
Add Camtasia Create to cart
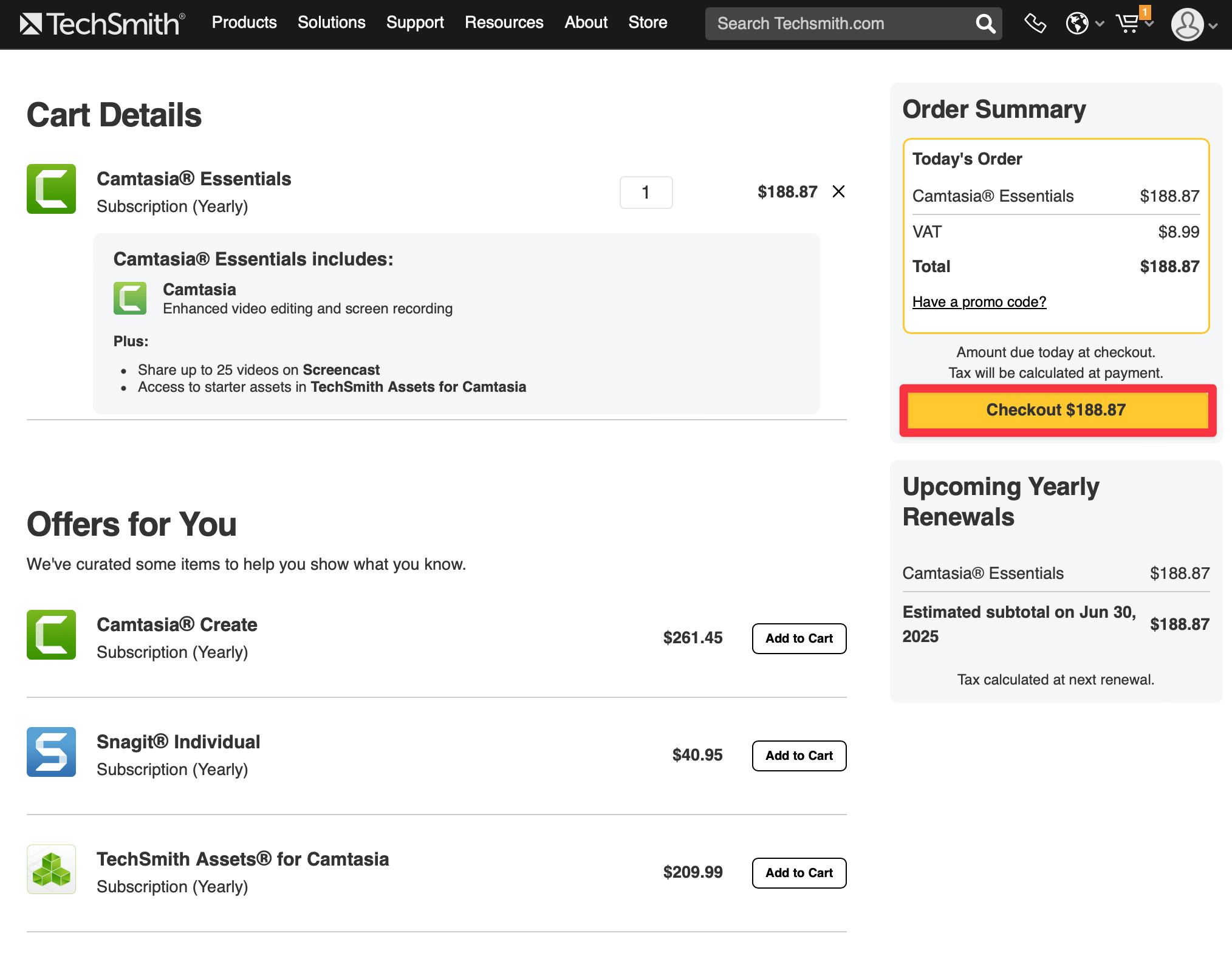coord(799,638)
